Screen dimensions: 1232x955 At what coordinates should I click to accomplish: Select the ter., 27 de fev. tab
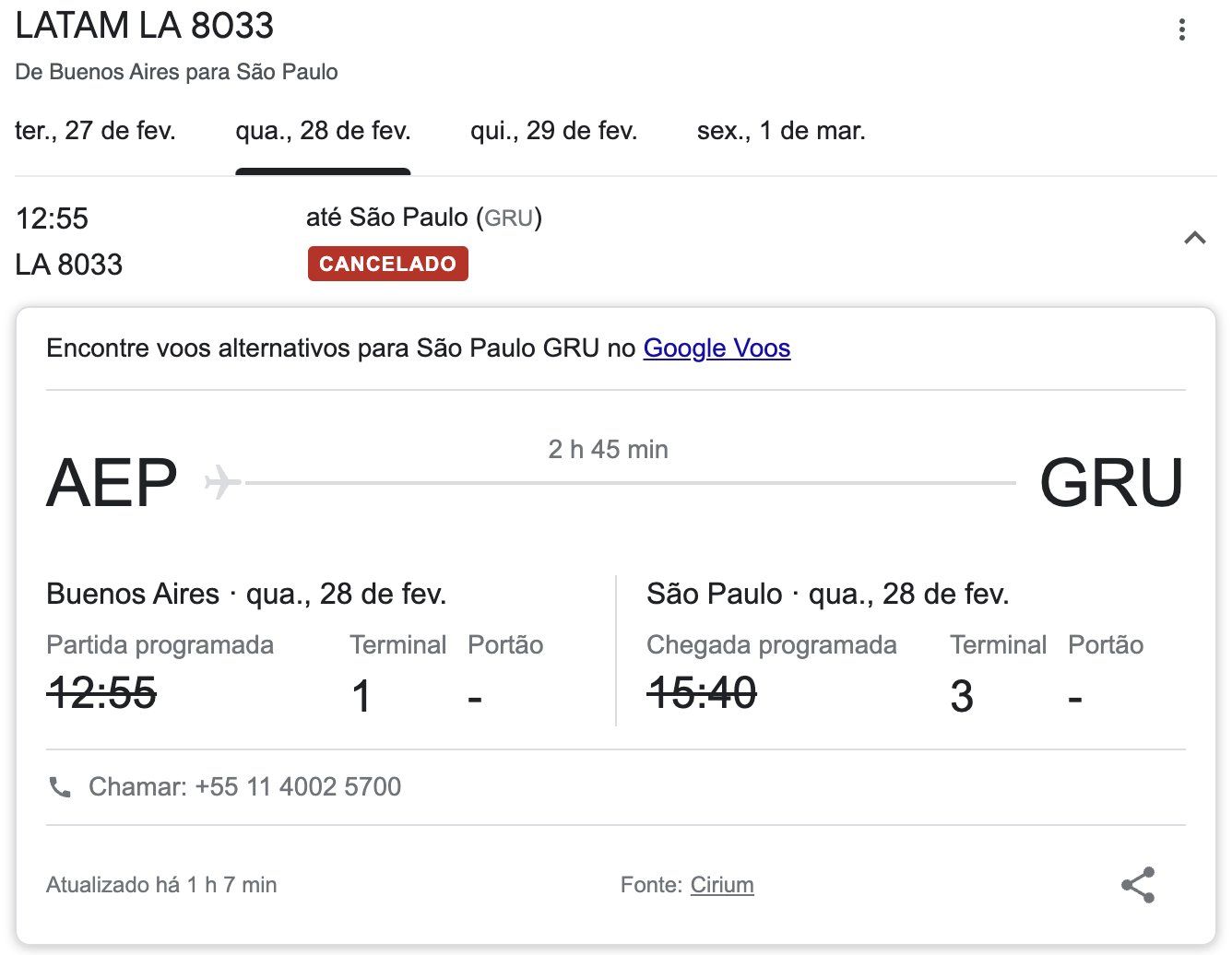click(x=95, y=131)
